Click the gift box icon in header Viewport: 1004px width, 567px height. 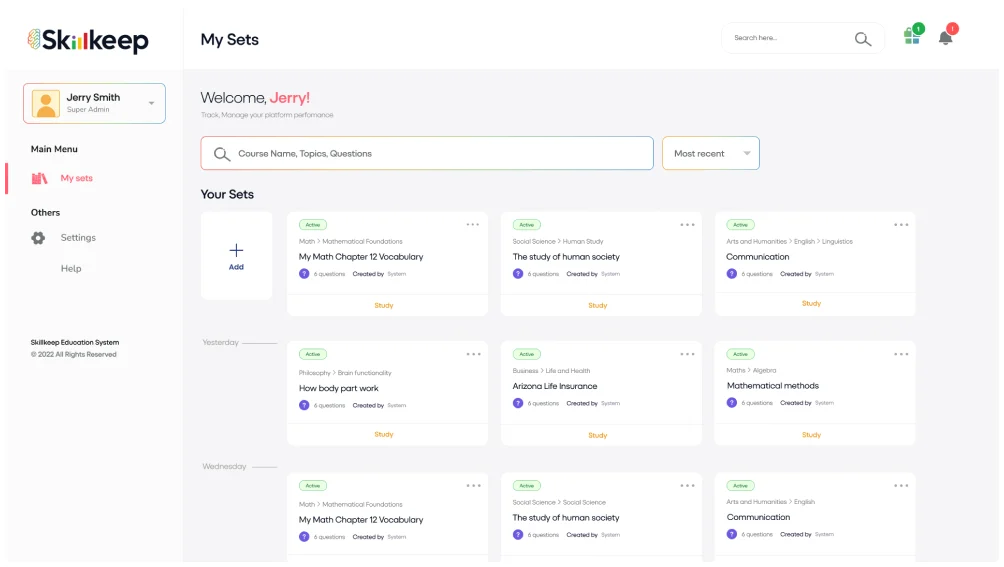point(911,37)
